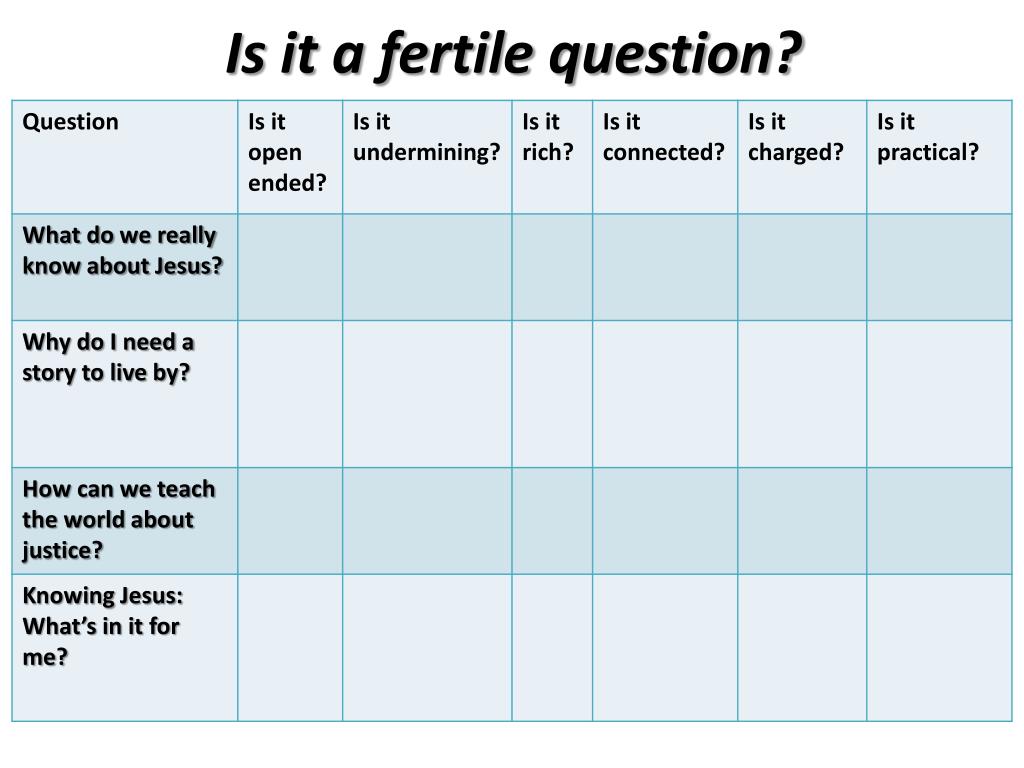Click the 'Is it open ended?' header
Screen dimensions: 1024x768
[290, 157]
